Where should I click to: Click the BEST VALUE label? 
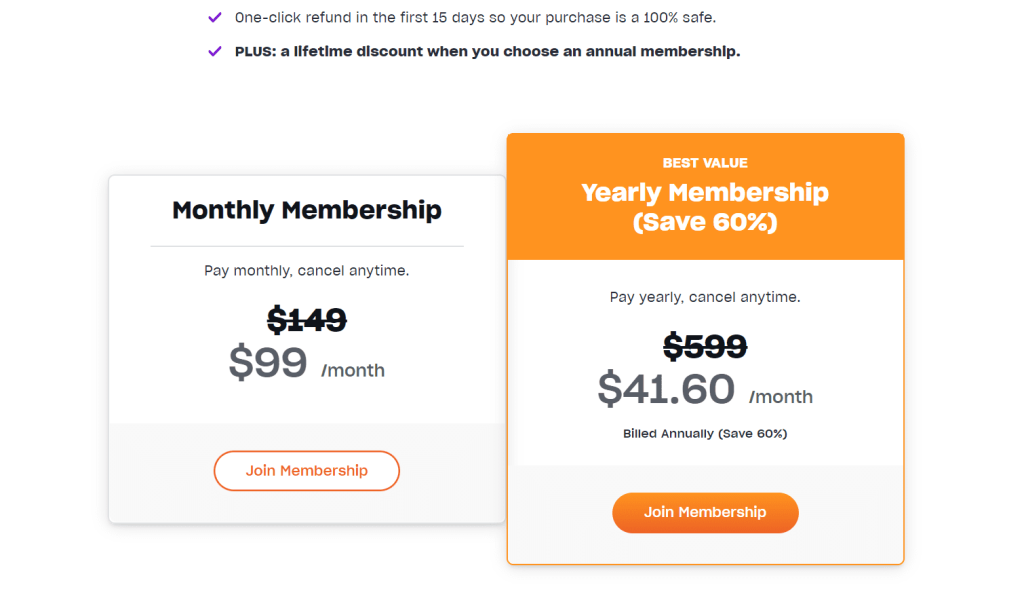(x=705, y=163)
